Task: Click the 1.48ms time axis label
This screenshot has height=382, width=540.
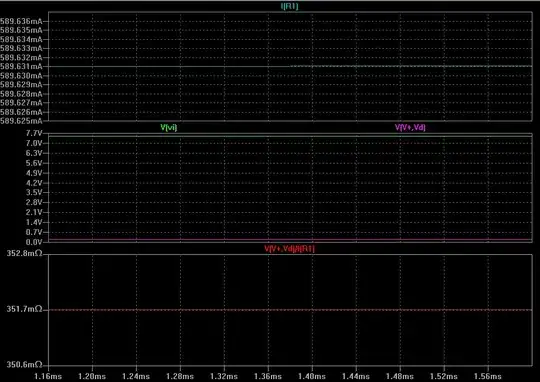Action: coord(400,376)
